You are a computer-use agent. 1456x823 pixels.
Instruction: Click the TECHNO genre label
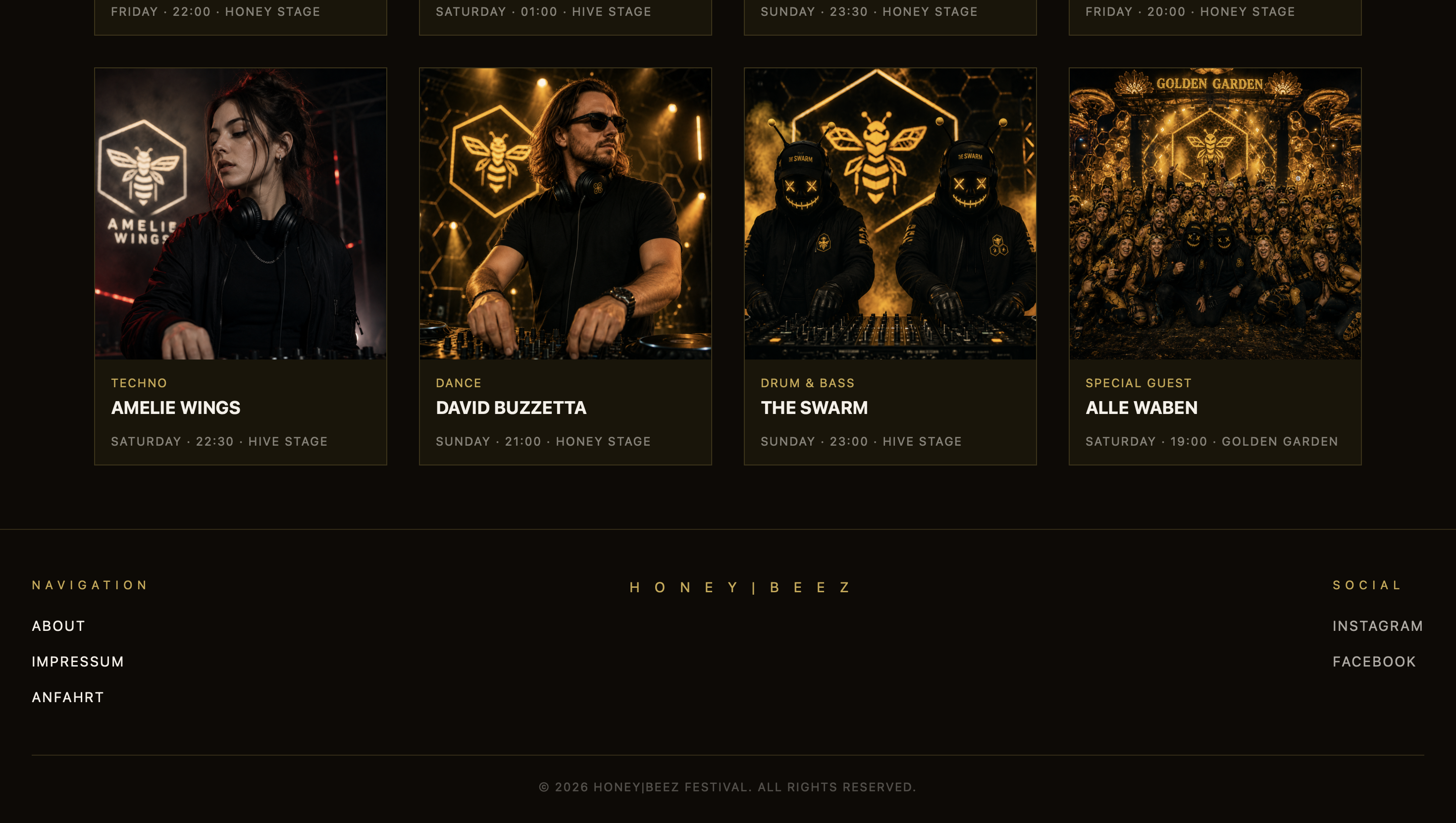(139, 383)
